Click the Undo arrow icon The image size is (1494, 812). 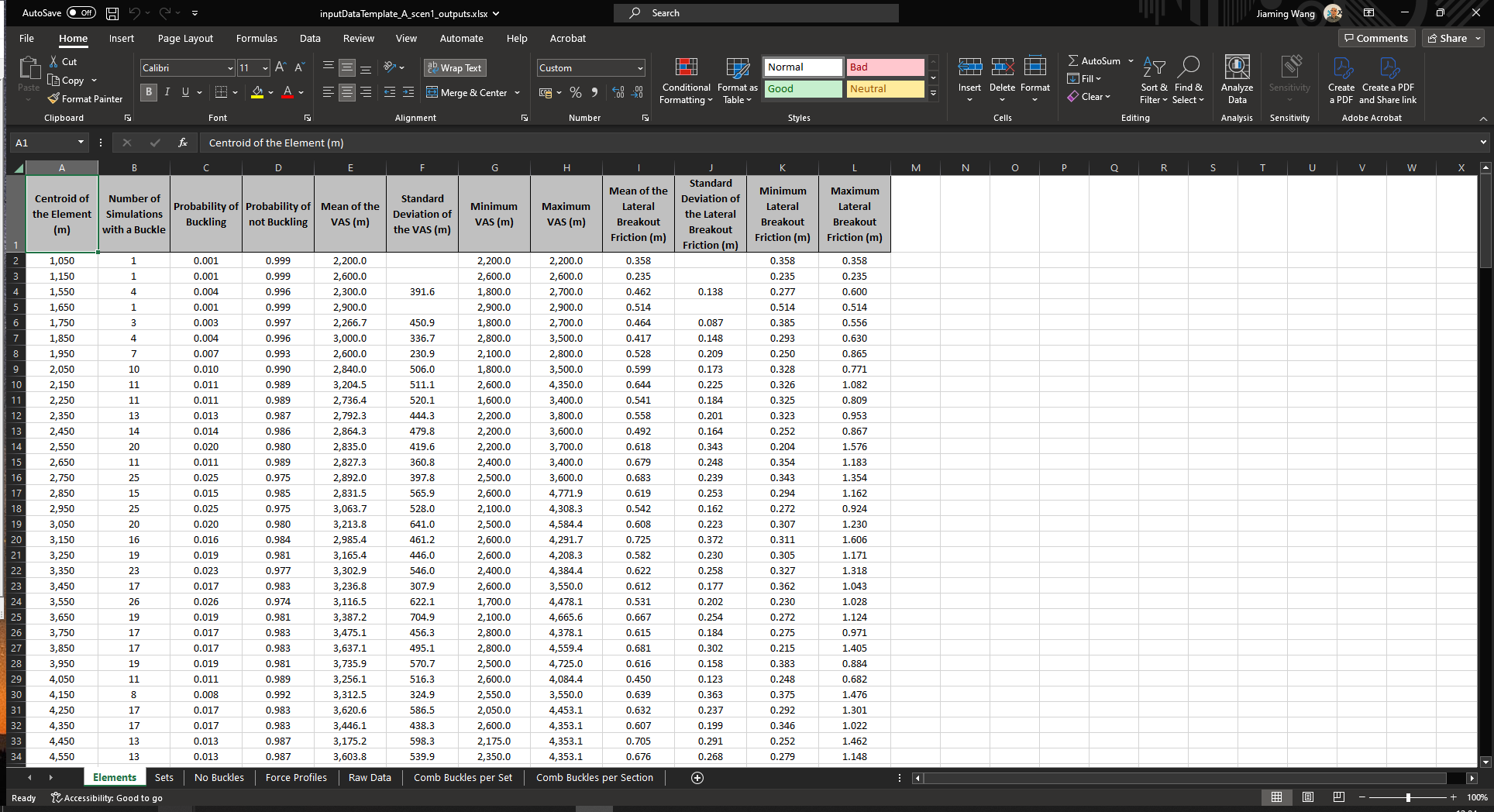[135, 13]
